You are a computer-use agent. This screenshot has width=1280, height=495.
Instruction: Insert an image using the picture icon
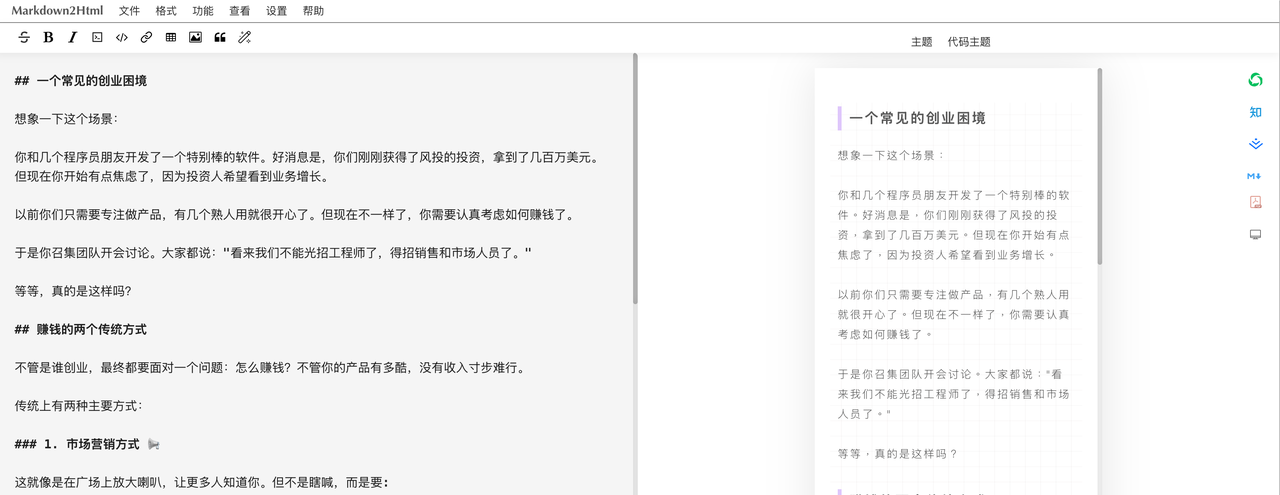195,37
